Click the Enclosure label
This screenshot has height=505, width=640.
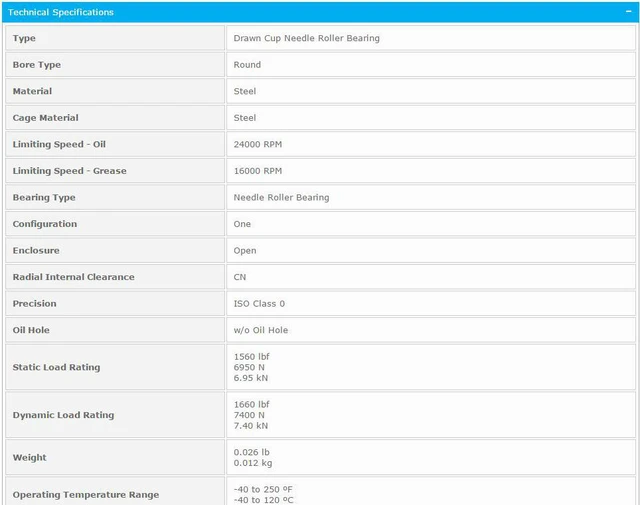[36, 250]
